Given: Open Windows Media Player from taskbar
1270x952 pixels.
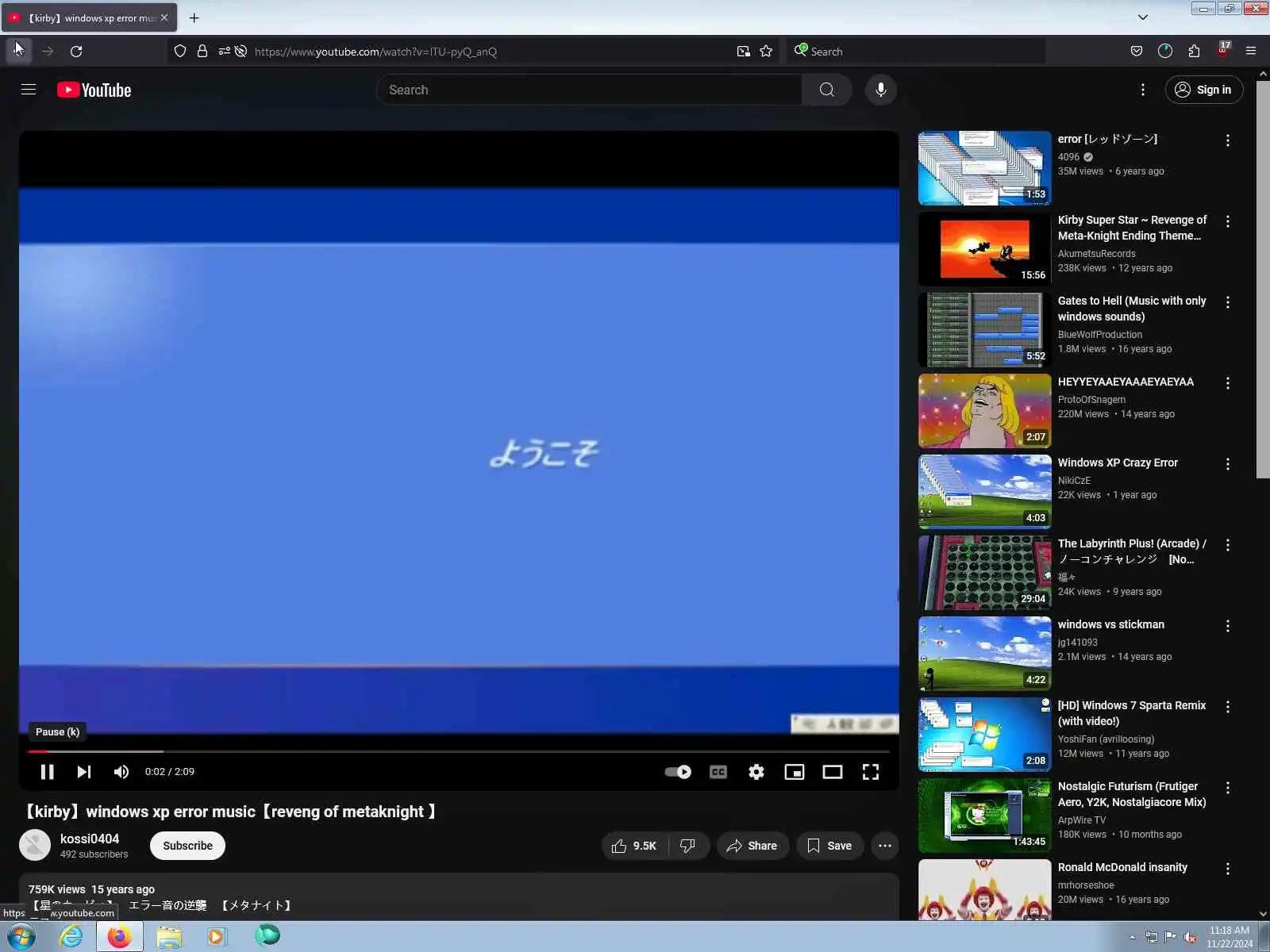Looking at the screenshot, I should 217,936.
